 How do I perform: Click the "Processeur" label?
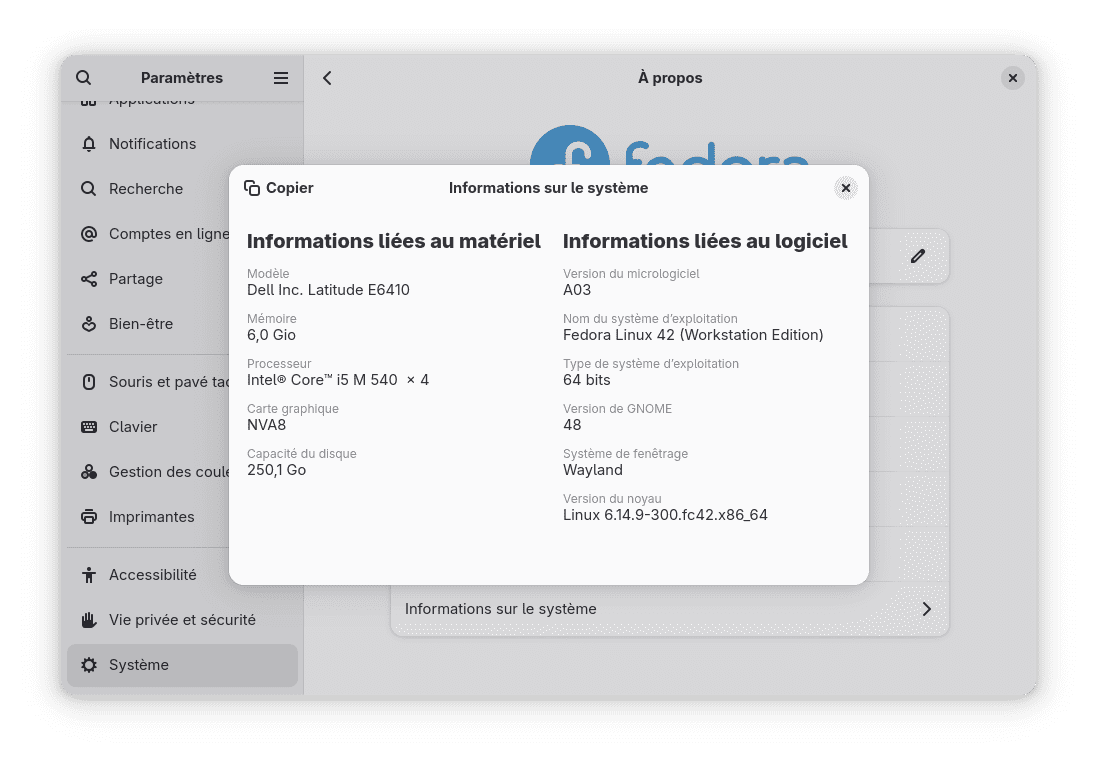279,363
